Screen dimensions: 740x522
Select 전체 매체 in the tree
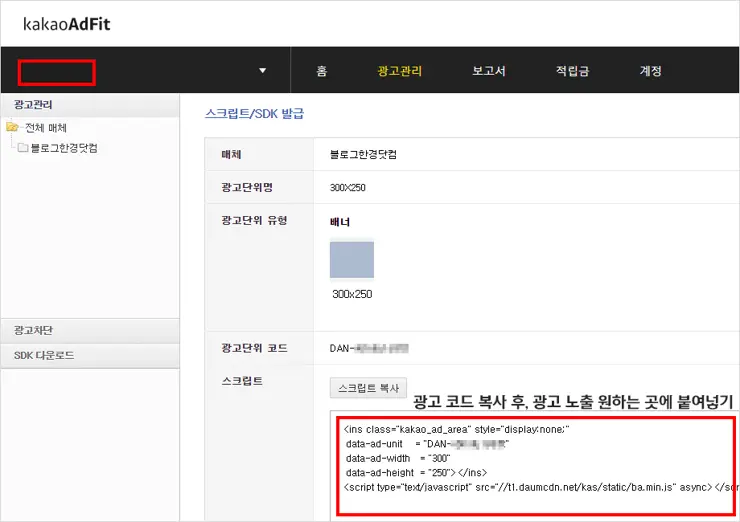tap(46, 128)
